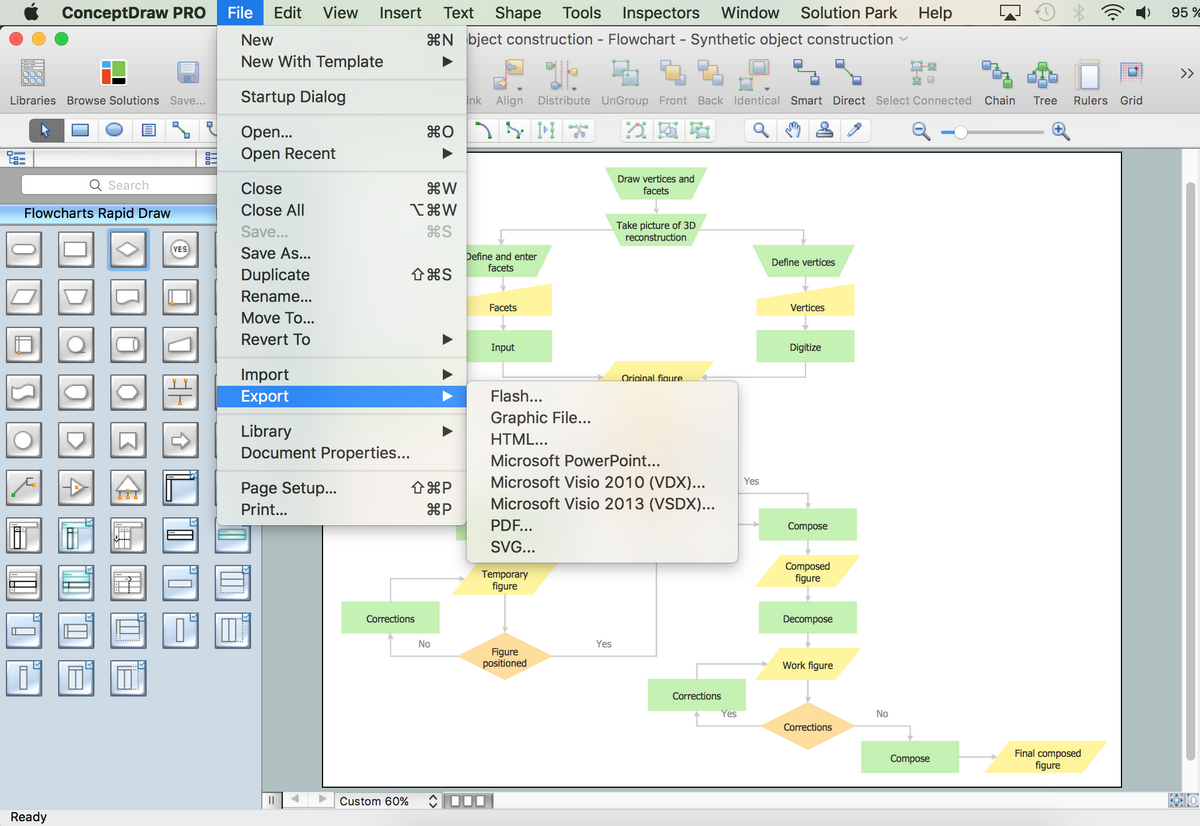Screen dimensions: 1200x826
Task: Choose PDF... from the Export submenu
Action: [x=511, y=526]
